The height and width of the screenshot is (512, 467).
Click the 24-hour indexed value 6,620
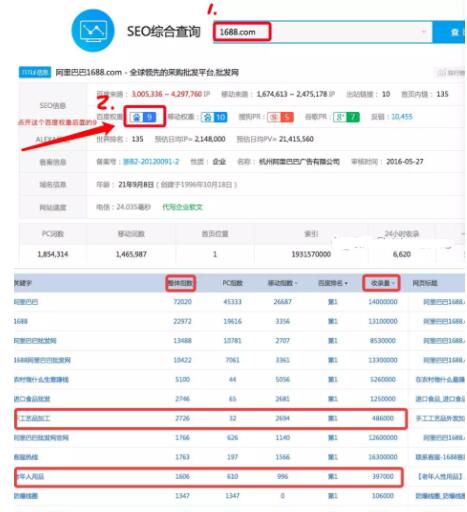click(402, 254)
